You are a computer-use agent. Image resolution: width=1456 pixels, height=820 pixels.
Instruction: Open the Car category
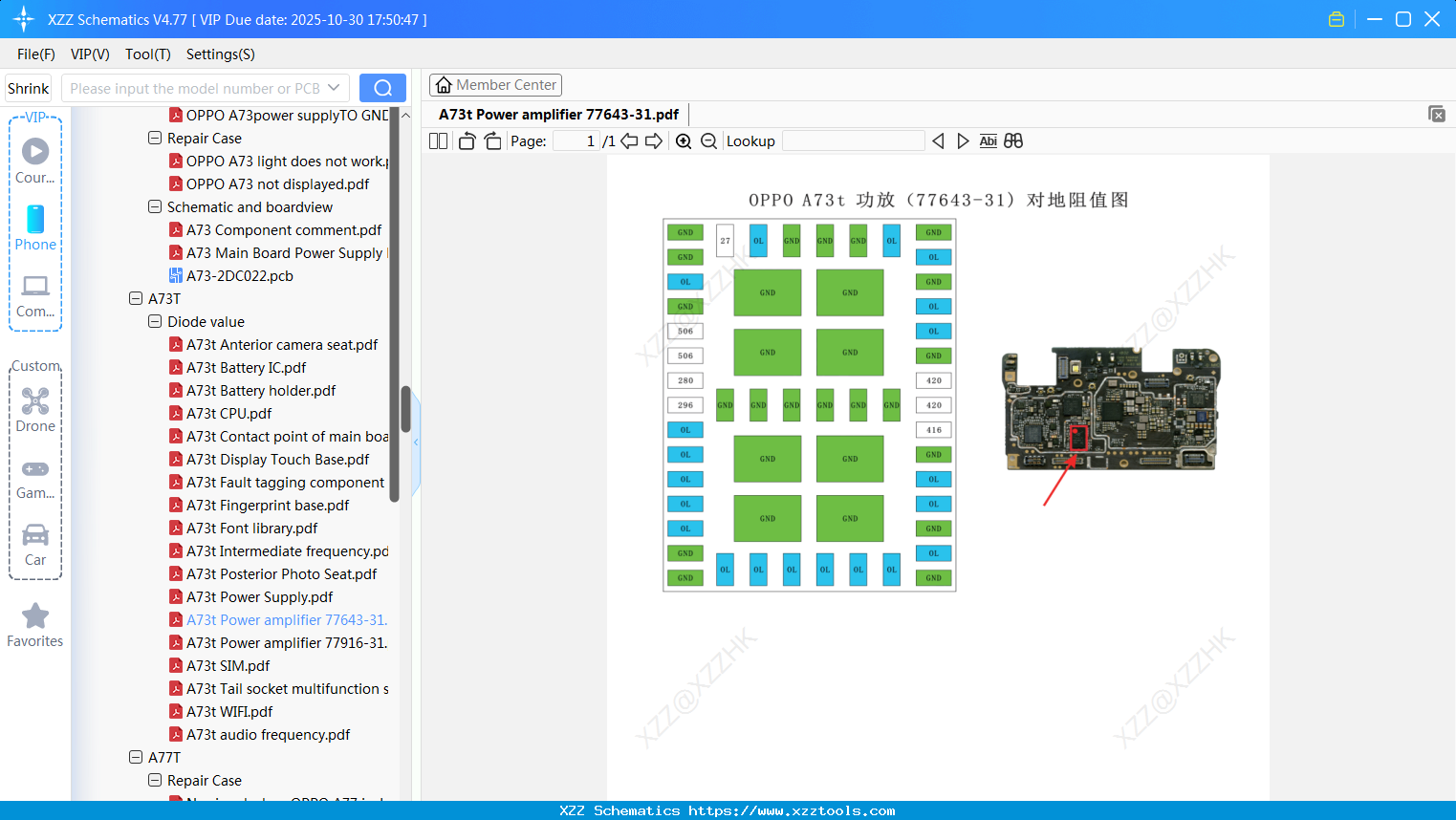coord(35,544)
